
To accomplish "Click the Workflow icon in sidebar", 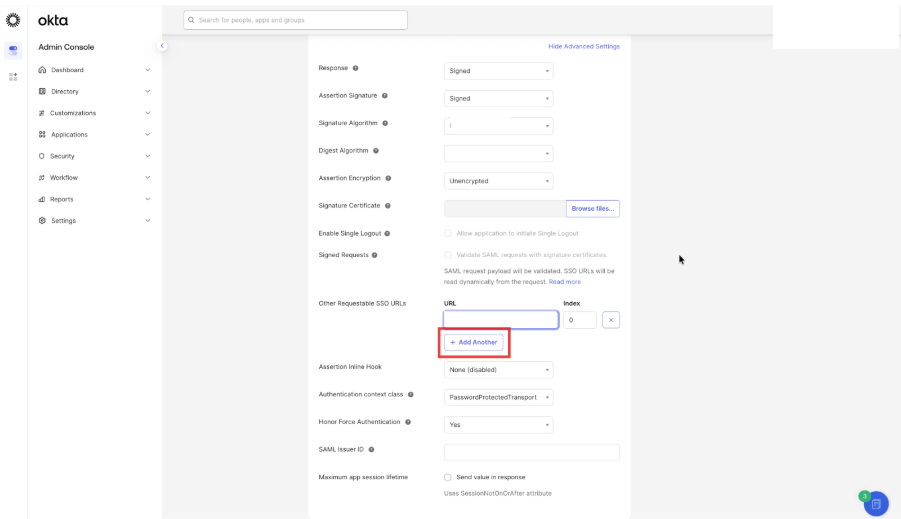I will coord(41,178).
